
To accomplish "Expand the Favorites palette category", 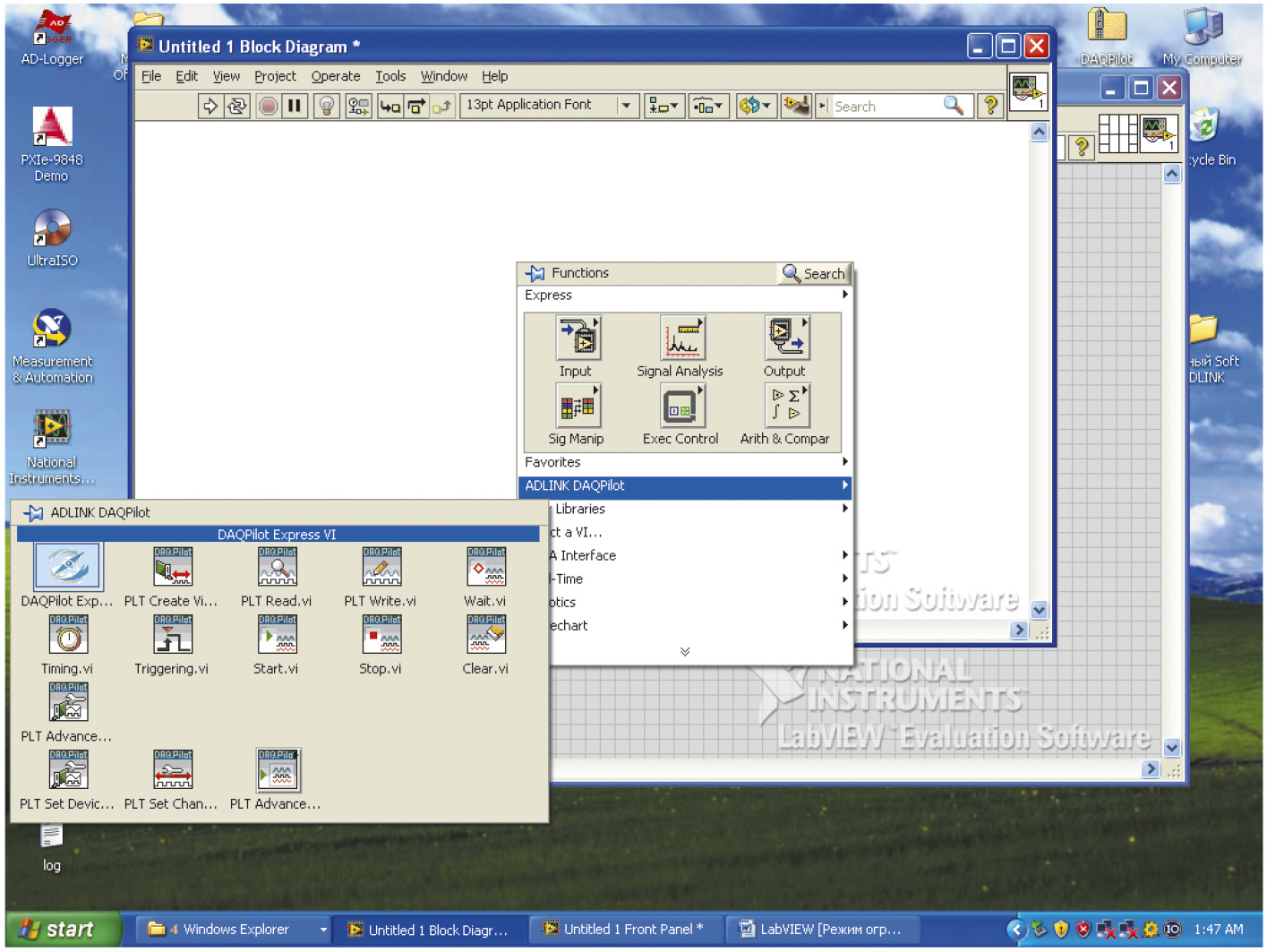I will [x=684, y=463].
